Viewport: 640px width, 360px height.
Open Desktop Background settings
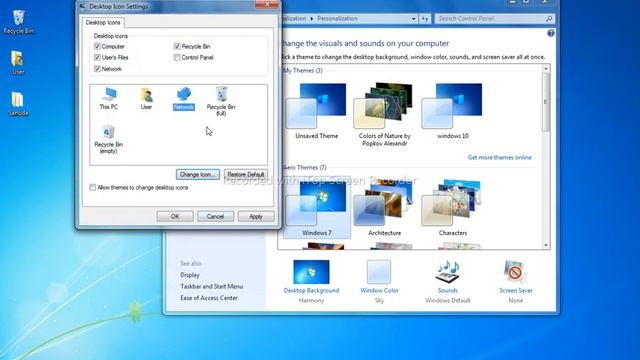311,282
